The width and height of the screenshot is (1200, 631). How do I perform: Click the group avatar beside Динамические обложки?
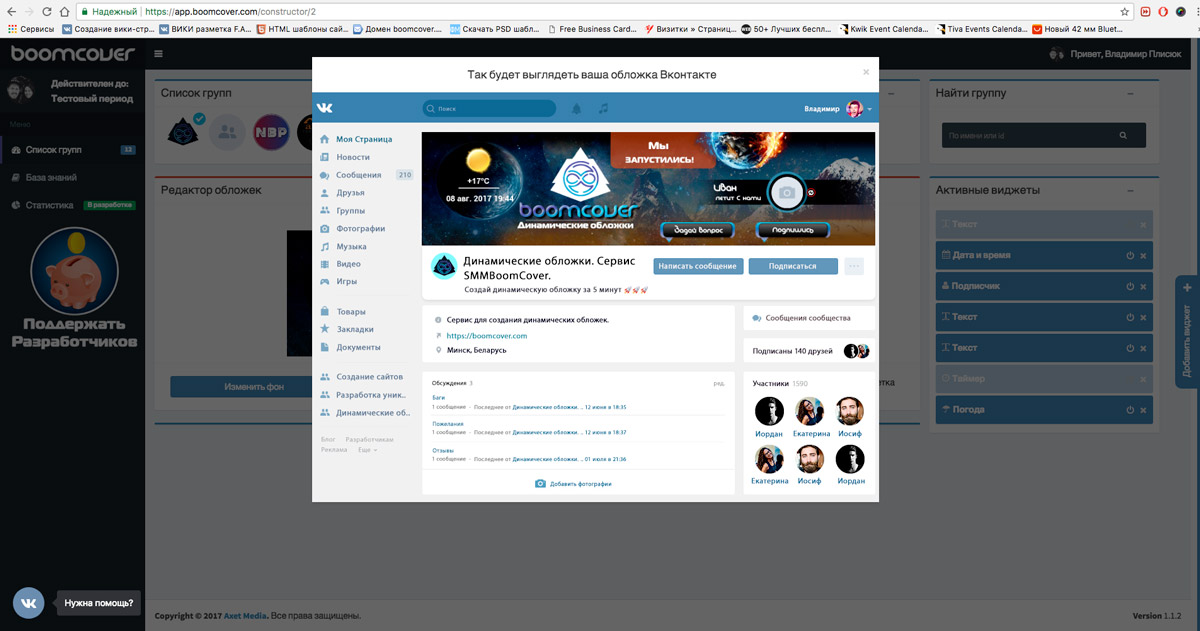point(444,267)
